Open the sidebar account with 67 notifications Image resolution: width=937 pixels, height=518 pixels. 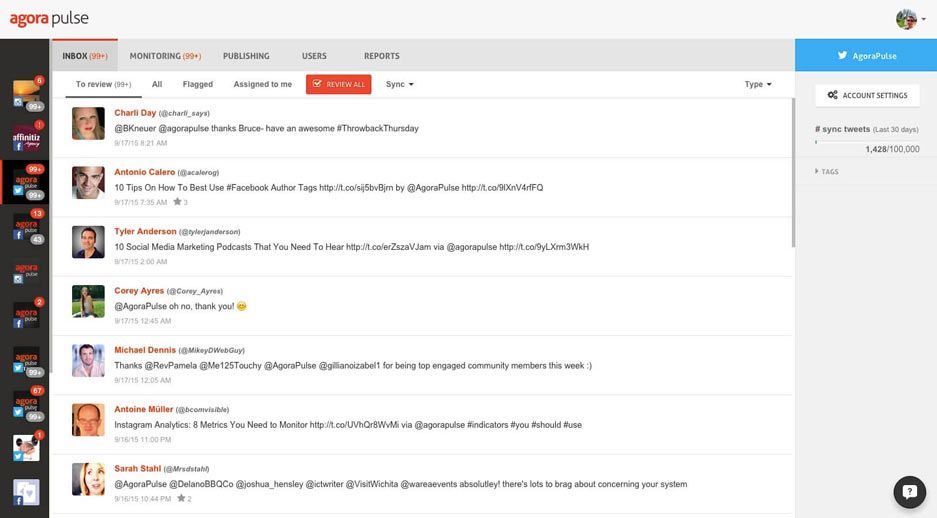tap(25, 405)
